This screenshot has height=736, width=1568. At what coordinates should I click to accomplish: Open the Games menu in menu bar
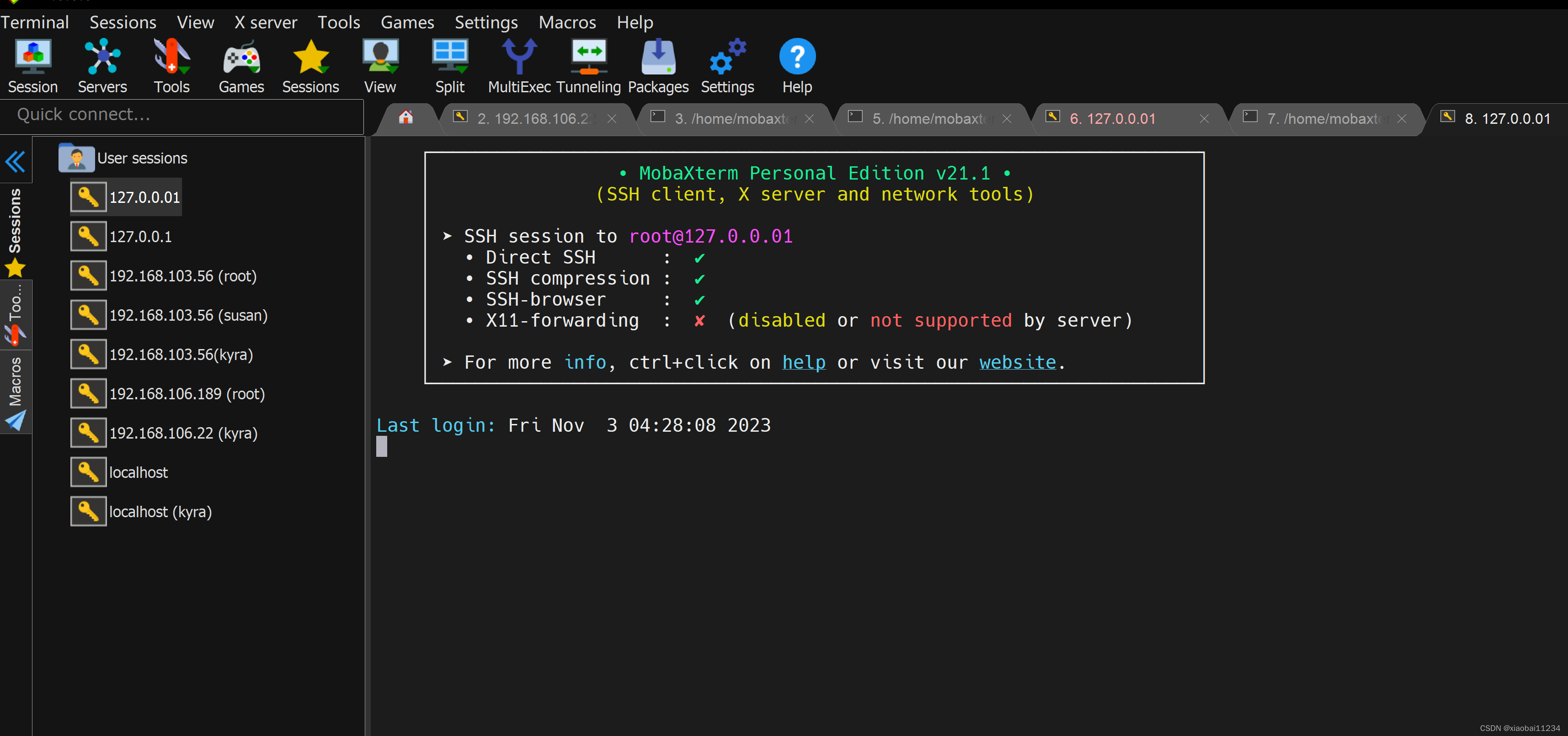tap(407, 22)
